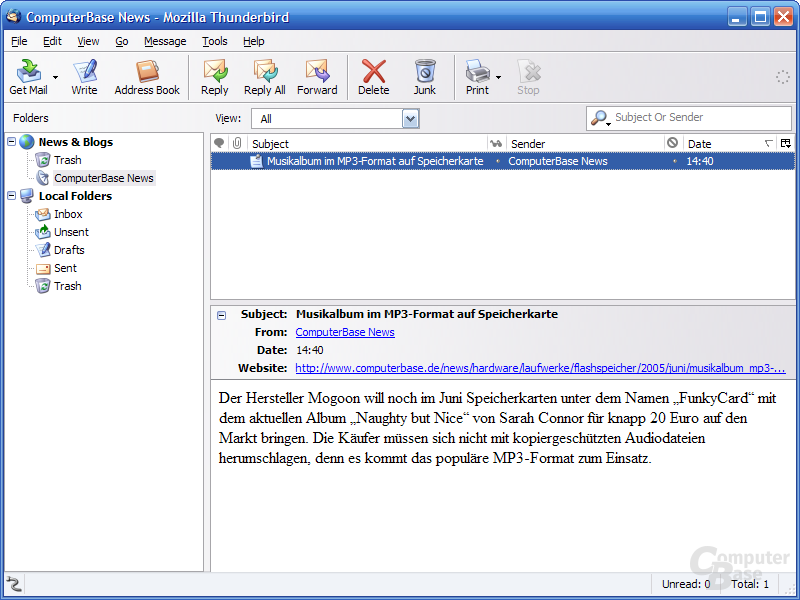Open the Edit menu

coord(52,41)
